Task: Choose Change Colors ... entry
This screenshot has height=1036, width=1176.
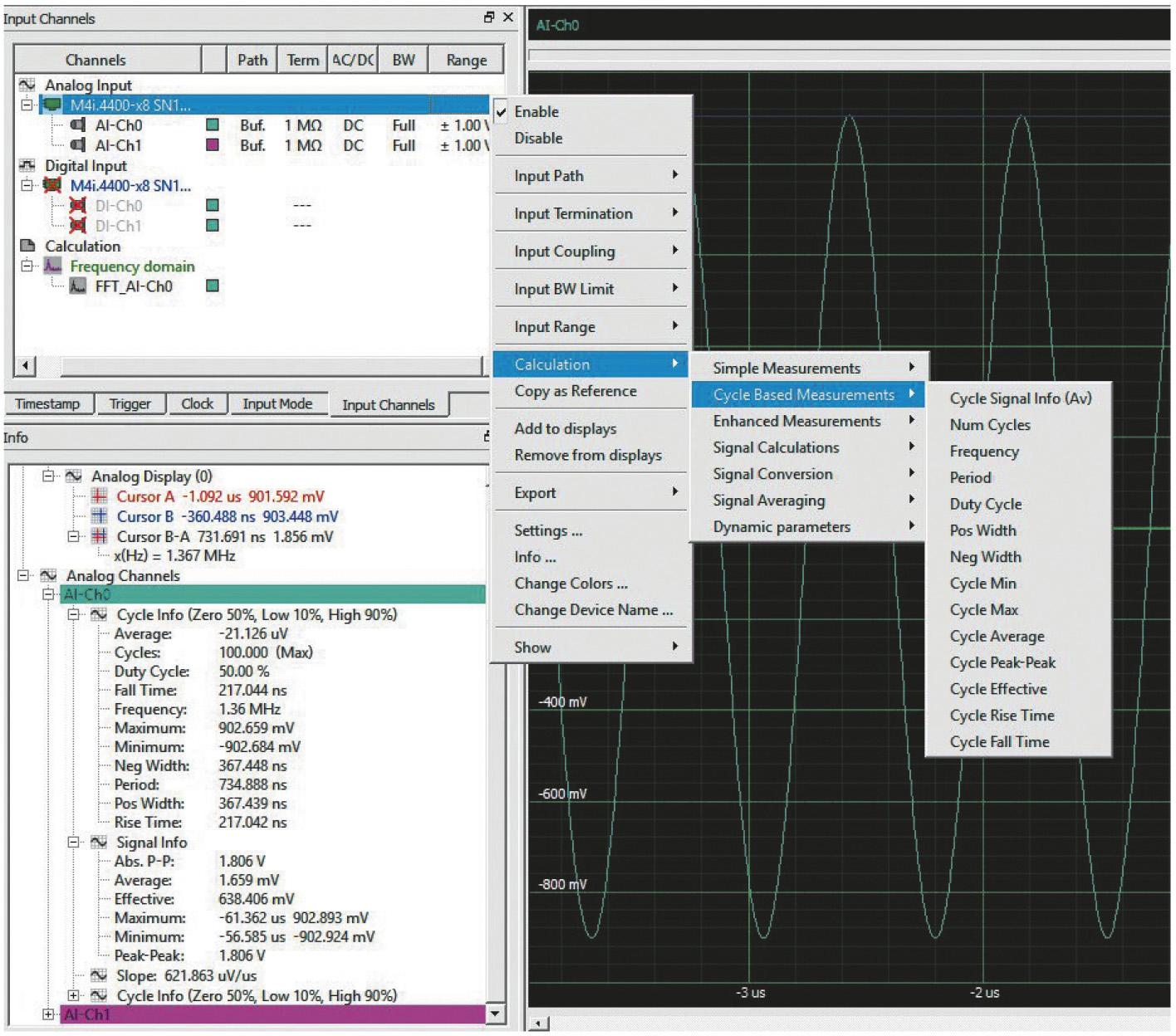Action: (590, 584)
